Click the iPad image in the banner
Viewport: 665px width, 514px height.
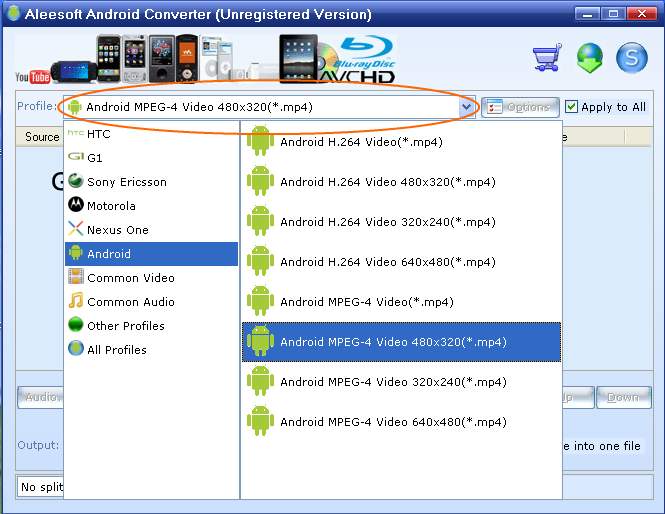[x=299, y=57]
